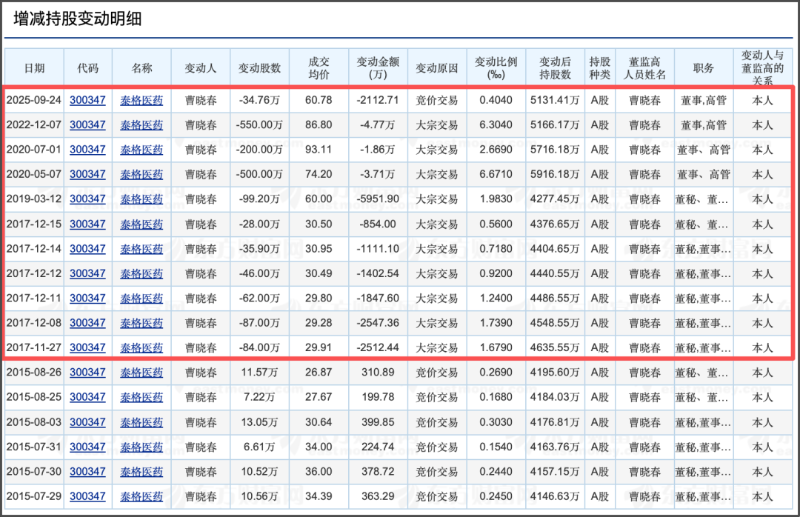The height and width of the screenshot is (517, 800).
Task: Open 泰格医药 link in the 2015-07-29 row
Action: (x=142, y=496)
